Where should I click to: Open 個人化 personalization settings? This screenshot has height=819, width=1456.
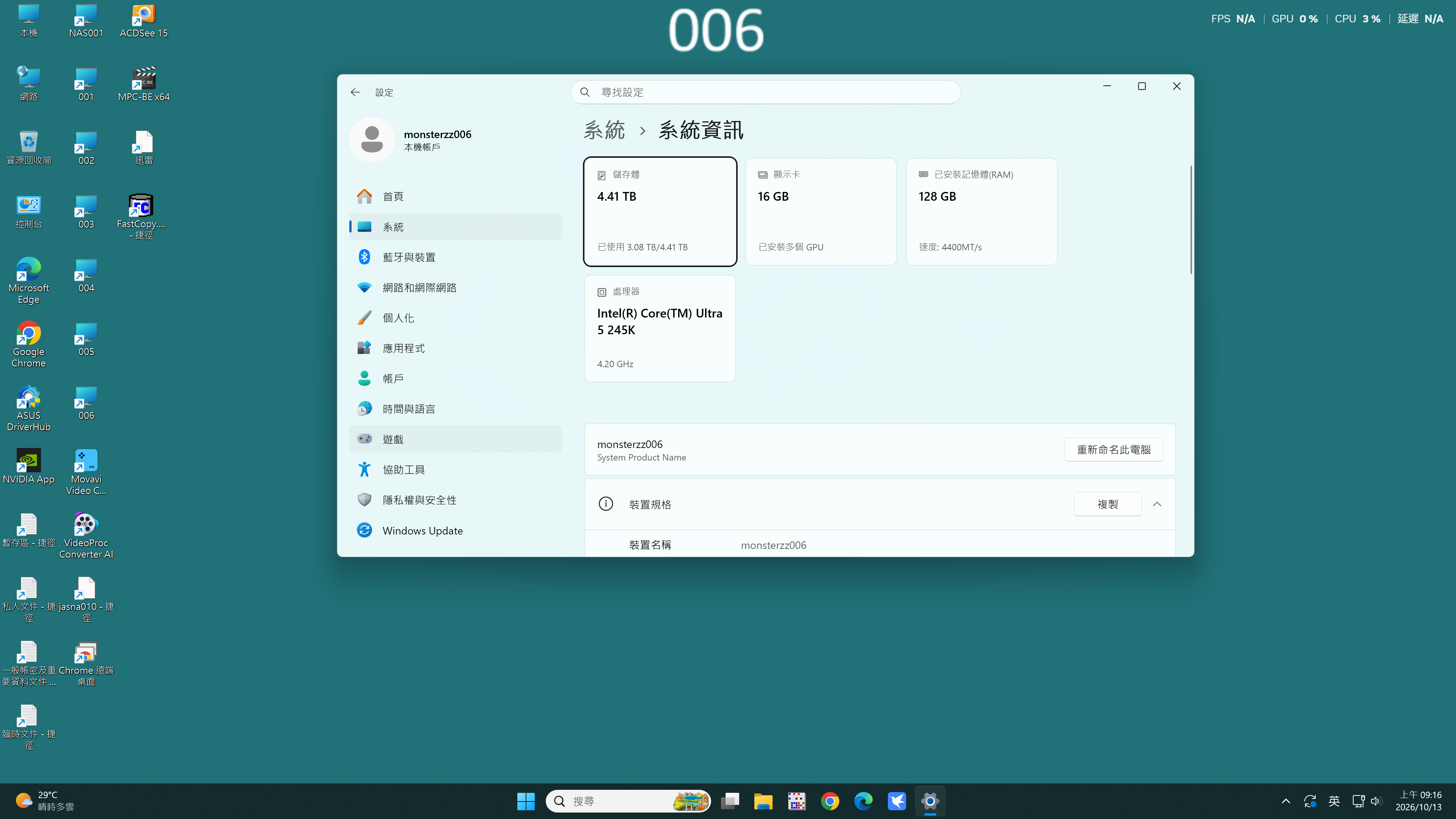[455, 318]
